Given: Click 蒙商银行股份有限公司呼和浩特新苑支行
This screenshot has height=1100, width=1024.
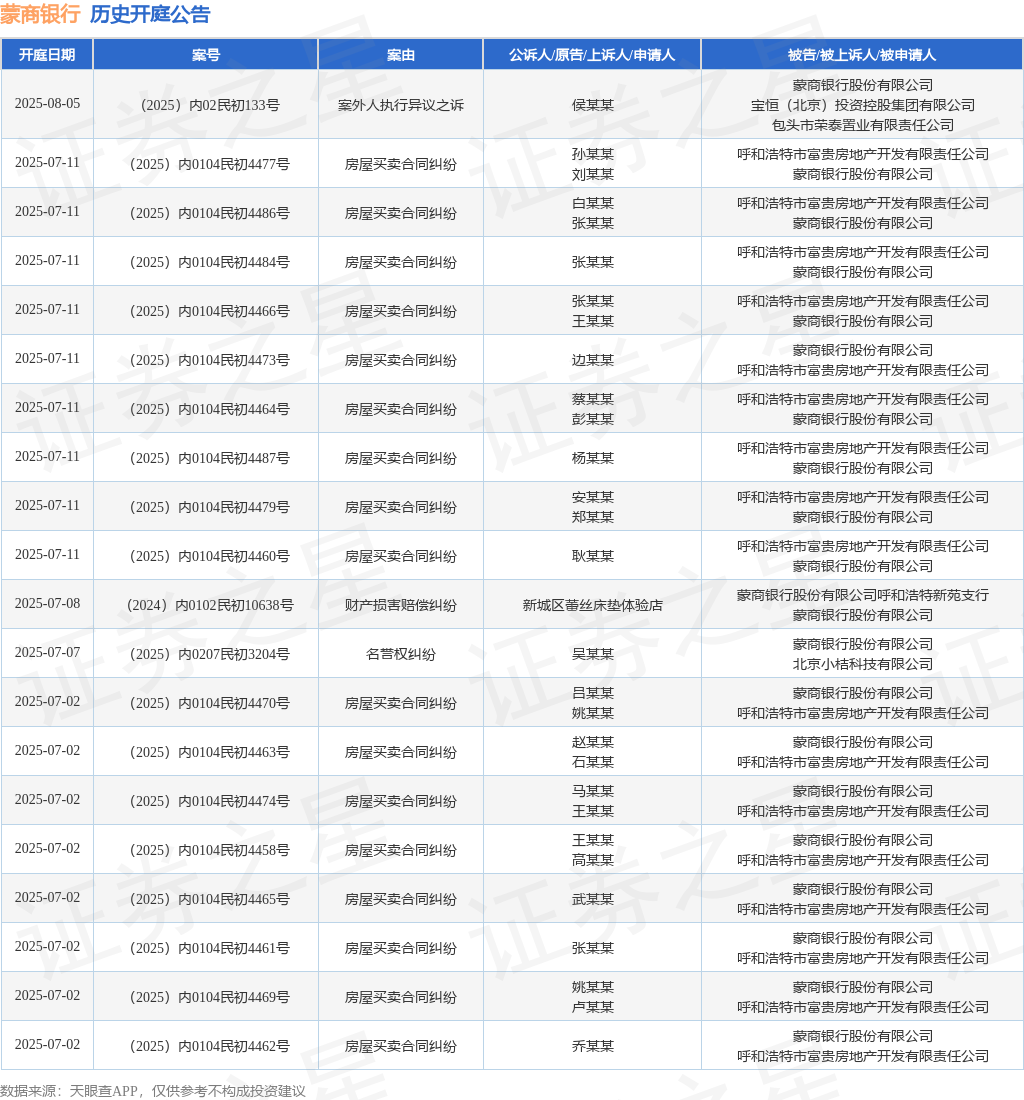Looking at the screenshot, I should click(863, 596).
